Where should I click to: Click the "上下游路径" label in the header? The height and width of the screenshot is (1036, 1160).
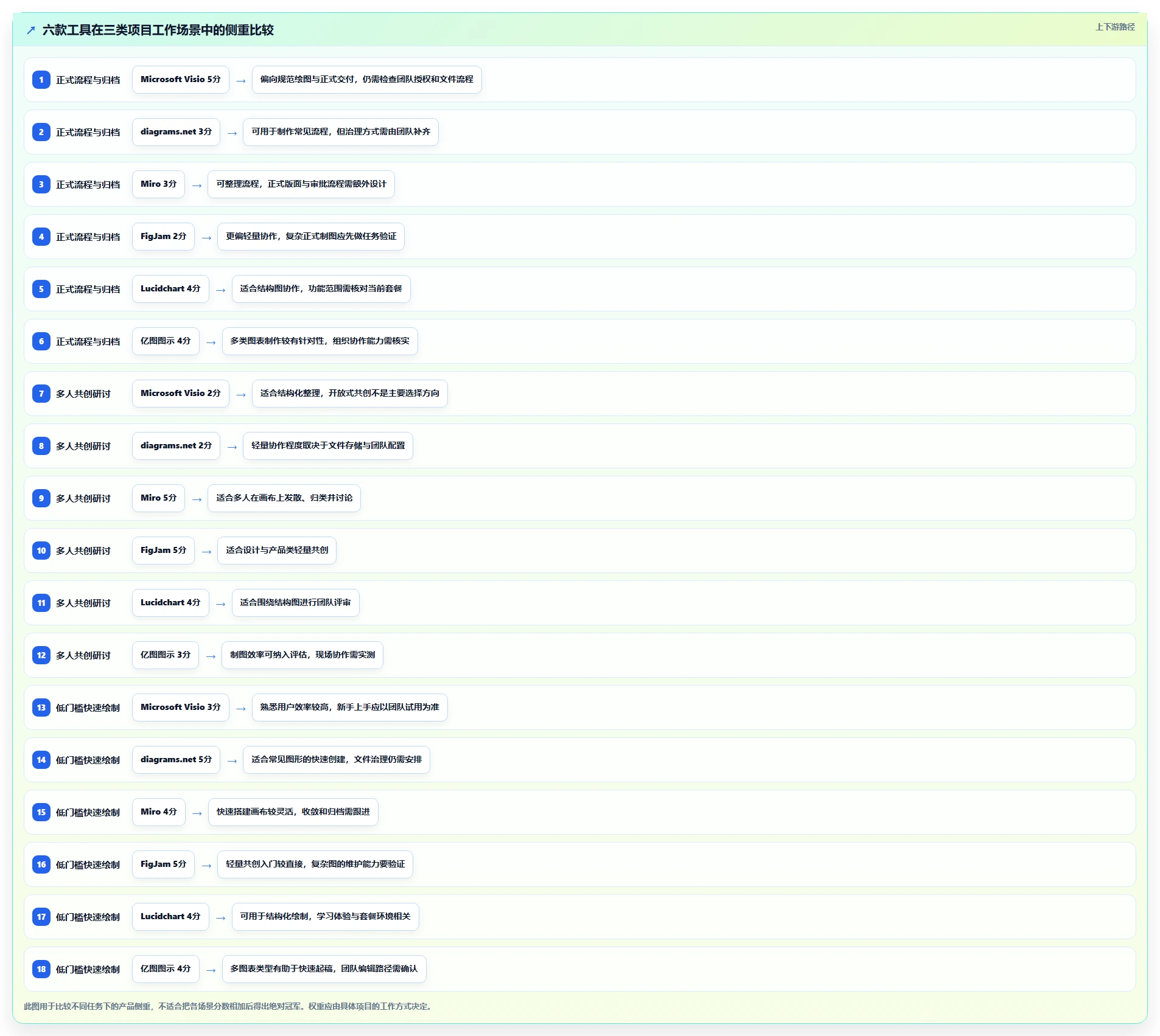tap(1115, 27)
